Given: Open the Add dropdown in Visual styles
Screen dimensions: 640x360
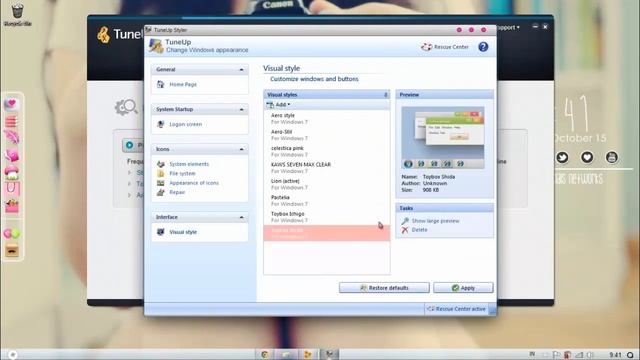Looking at the screenshot, I should pos(278,105).
